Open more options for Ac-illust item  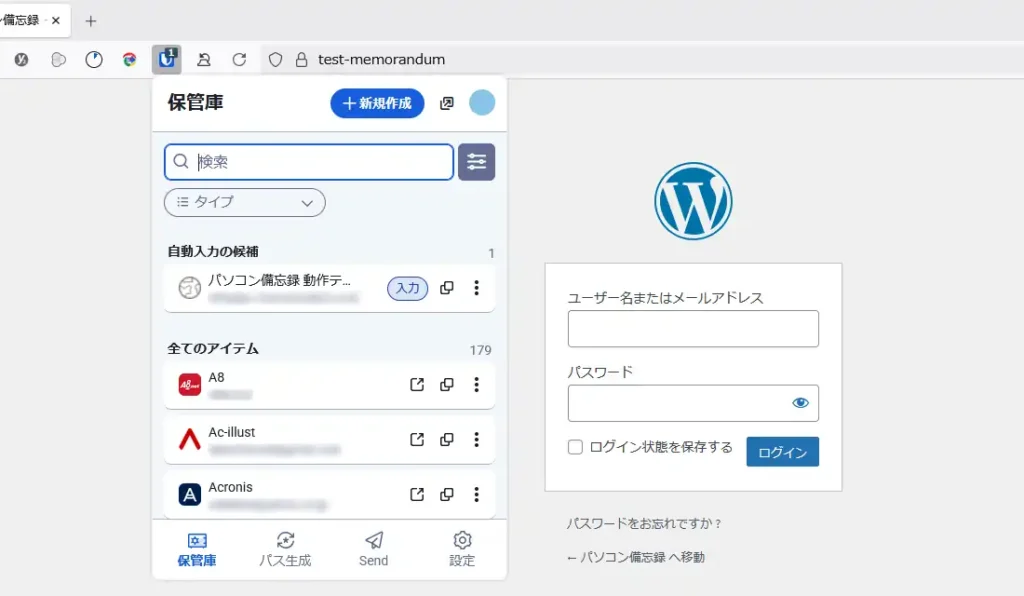coord(477,439)
